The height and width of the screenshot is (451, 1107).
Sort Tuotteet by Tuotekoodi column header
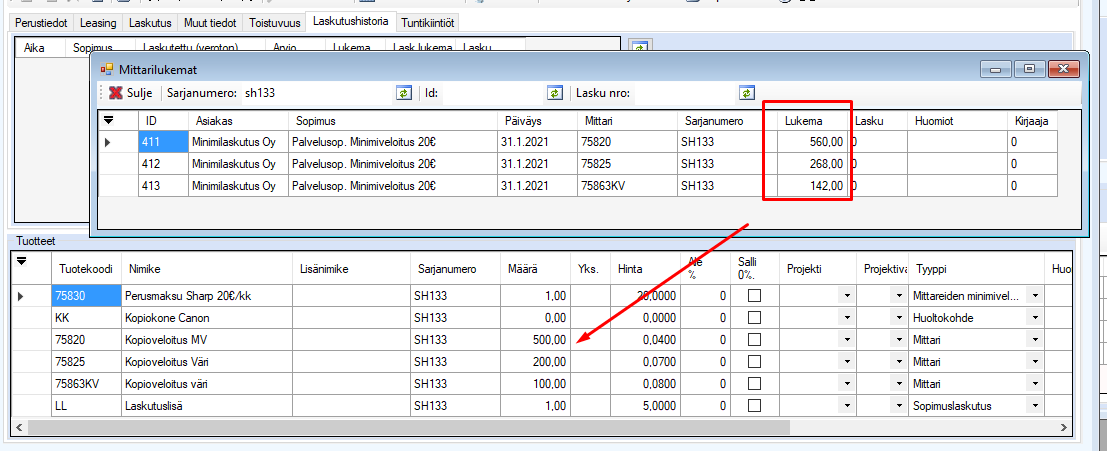pyautogui.click(x=86, y=269)
